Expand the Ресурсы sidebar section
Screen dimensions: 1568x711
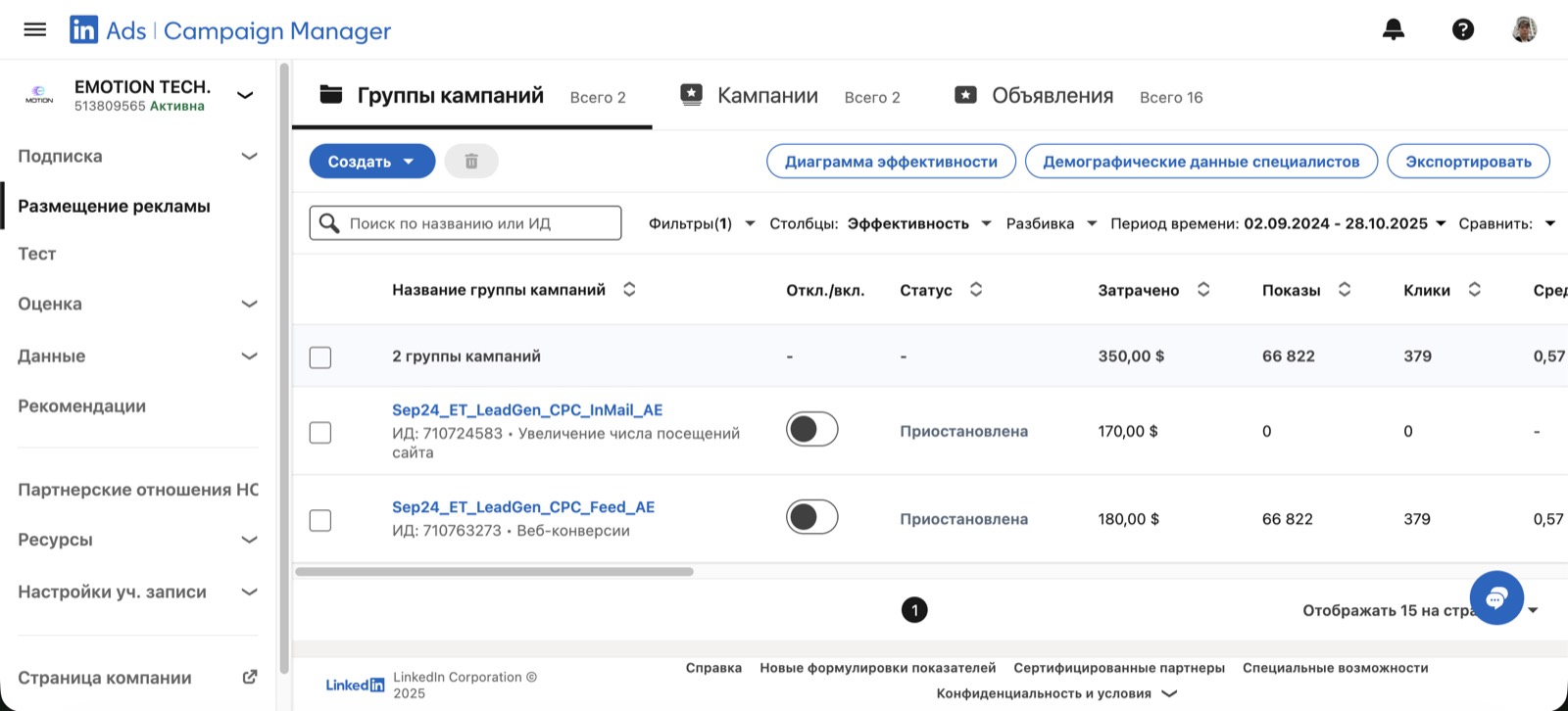point(249,539)
